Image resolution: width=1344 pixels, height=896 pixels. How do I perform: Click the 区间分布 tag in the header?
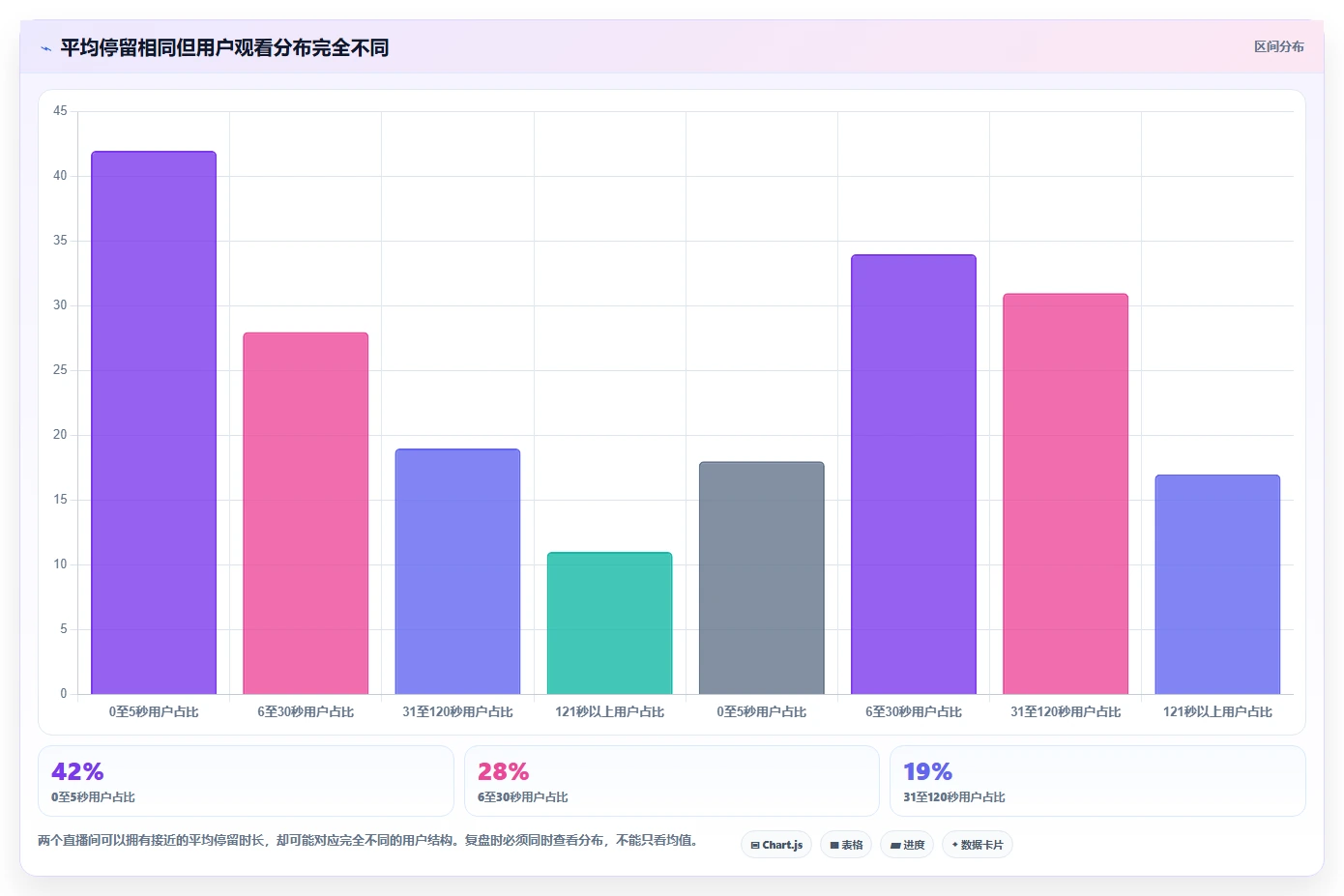point(1278,46)
